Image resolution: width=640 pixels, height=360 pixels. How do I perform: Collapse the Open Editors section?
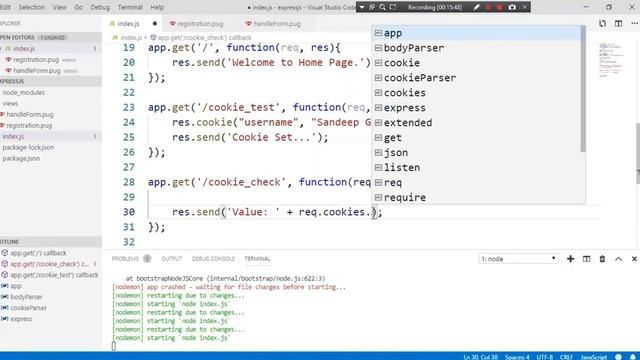[x=51, y=37]
